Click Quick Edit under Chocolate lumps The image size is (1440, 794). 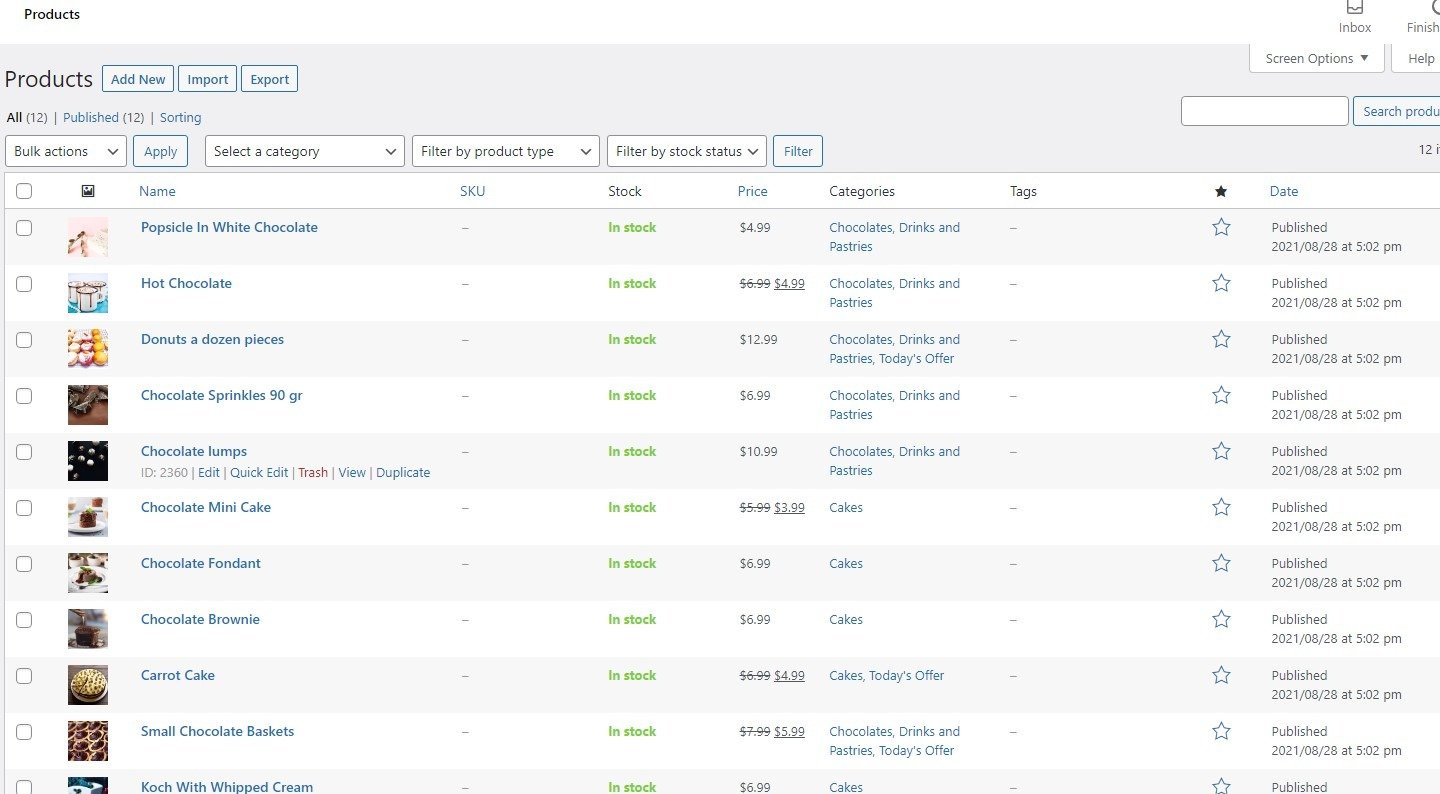(259, 473)
